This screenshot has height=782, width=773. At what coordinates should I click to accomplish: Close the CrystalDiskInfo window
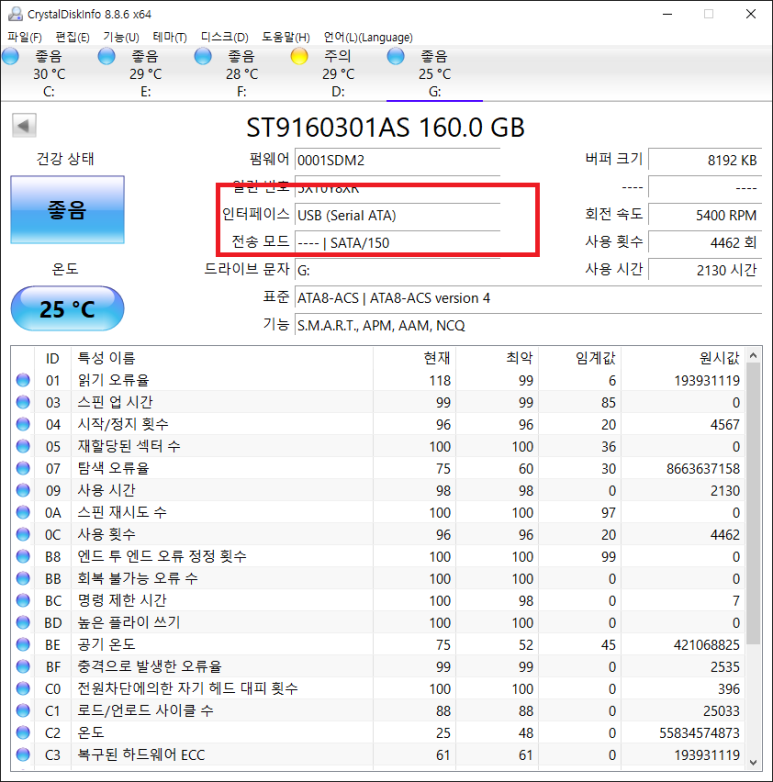pyautogui.click(x=751, y=14)
